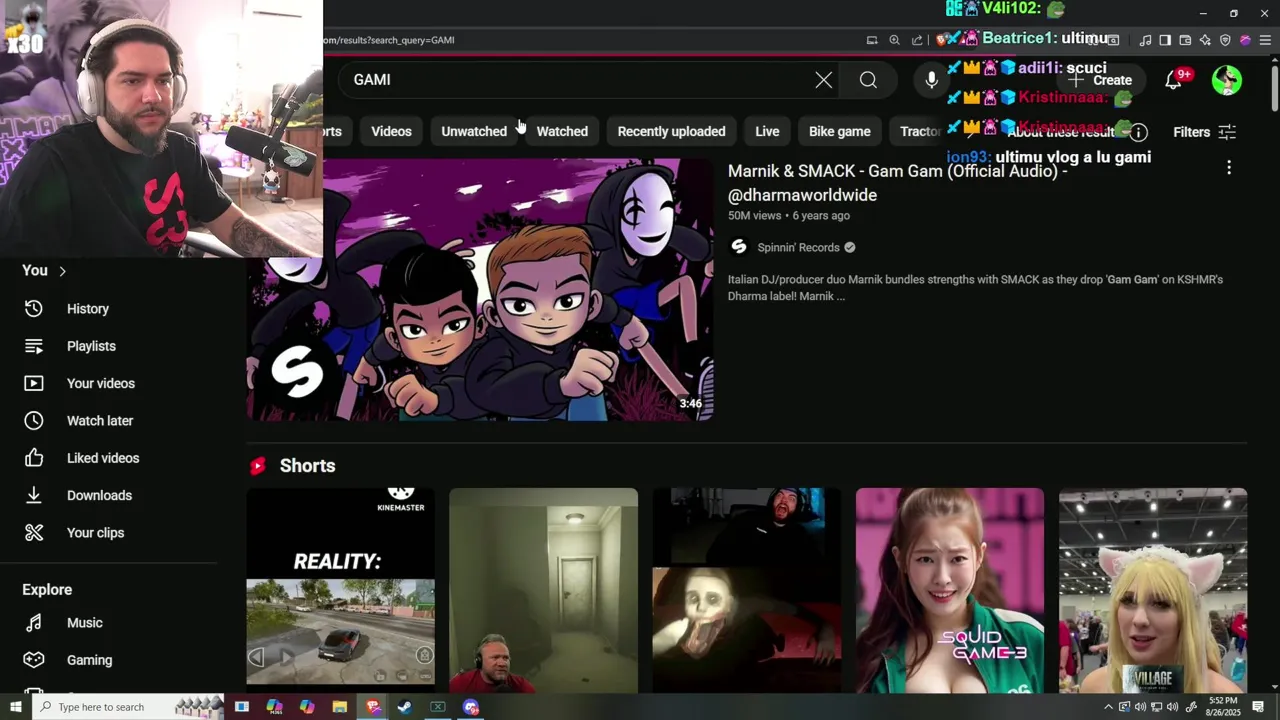Open File Explorer from the taskbar

(339, 707)
